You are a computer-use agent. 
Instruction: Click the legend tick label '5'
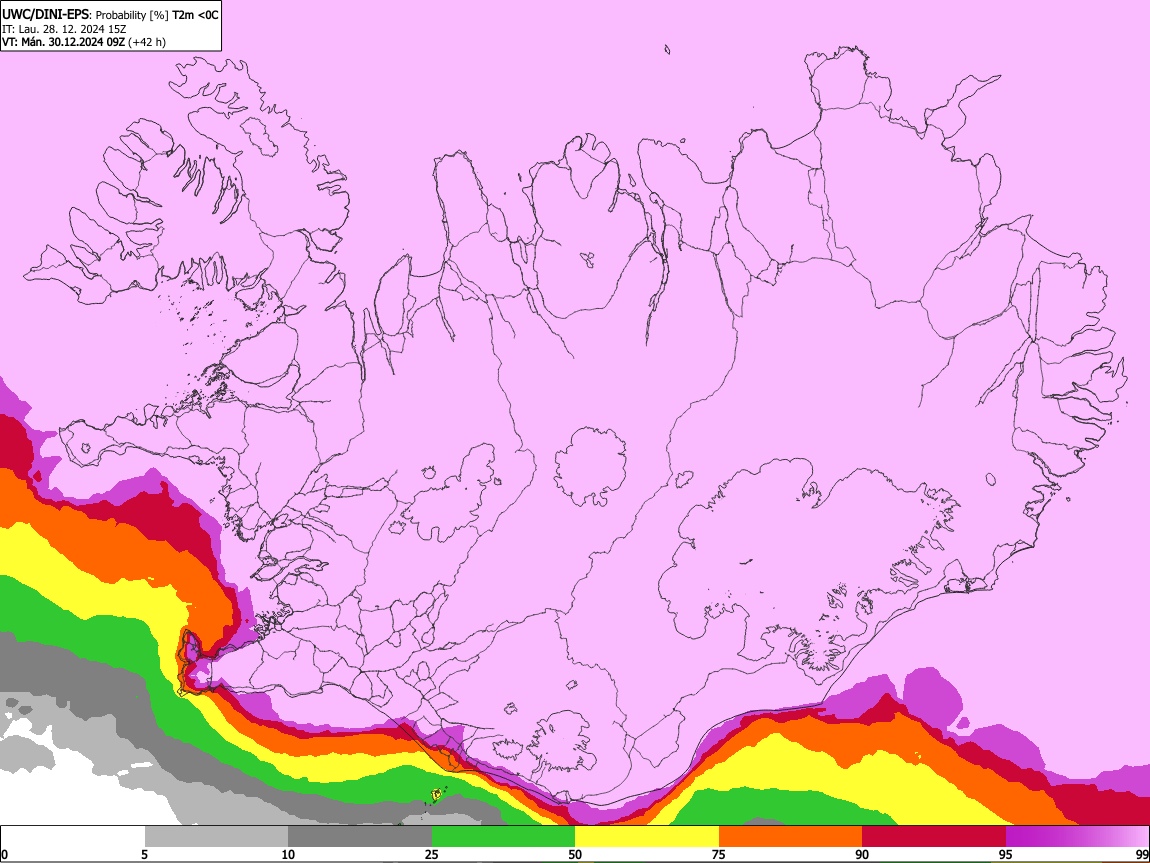pos(144,854)
